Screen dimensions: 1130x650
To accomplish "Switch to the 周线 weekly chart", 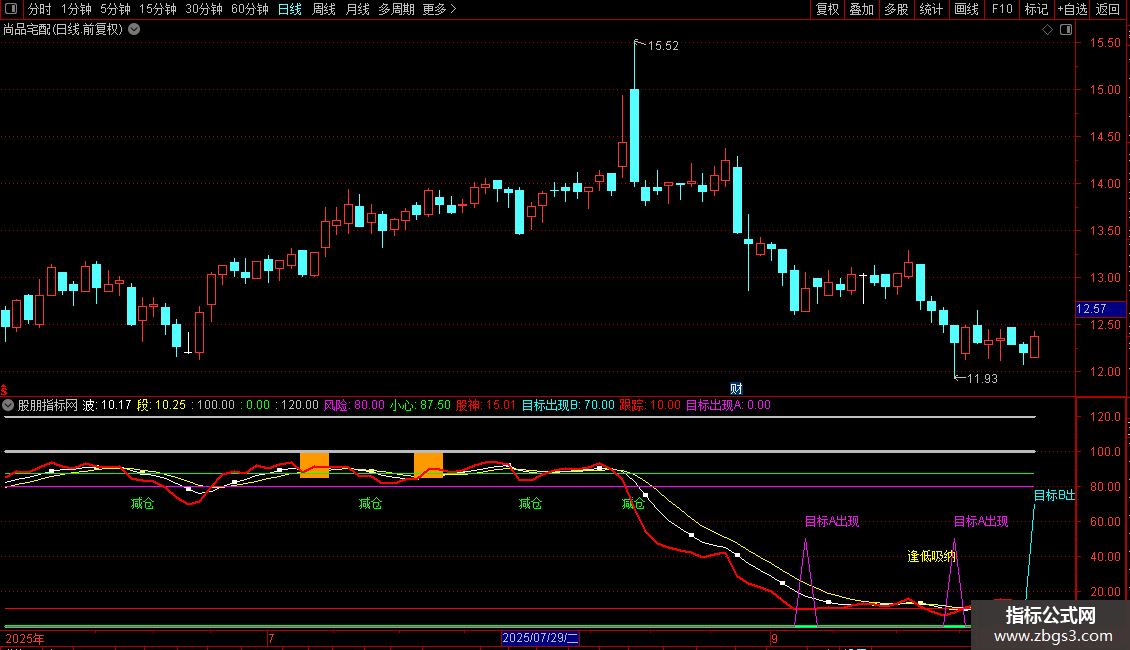I will point(324,9).
